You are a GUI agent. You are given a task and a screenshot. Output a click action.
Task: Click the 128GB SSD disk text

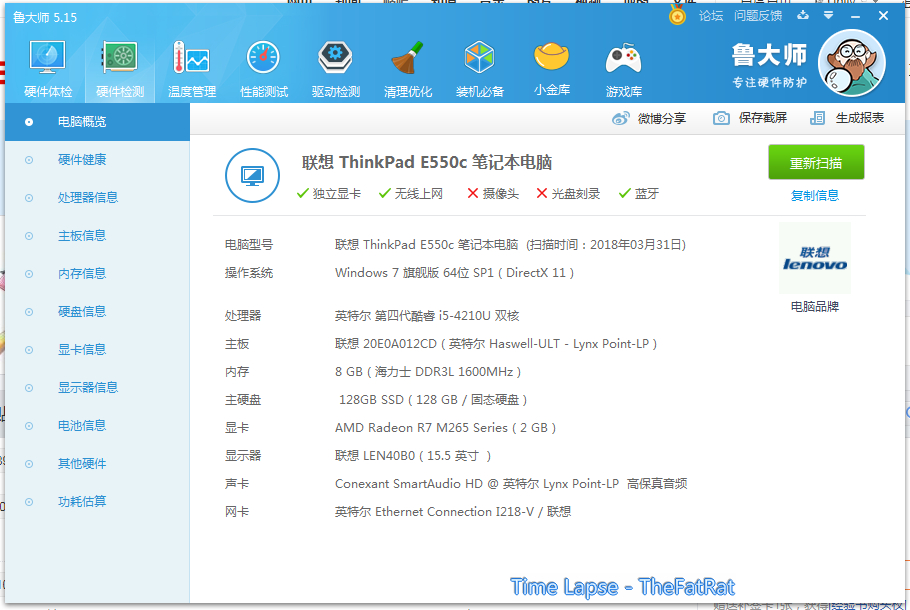tap(433, 400)
